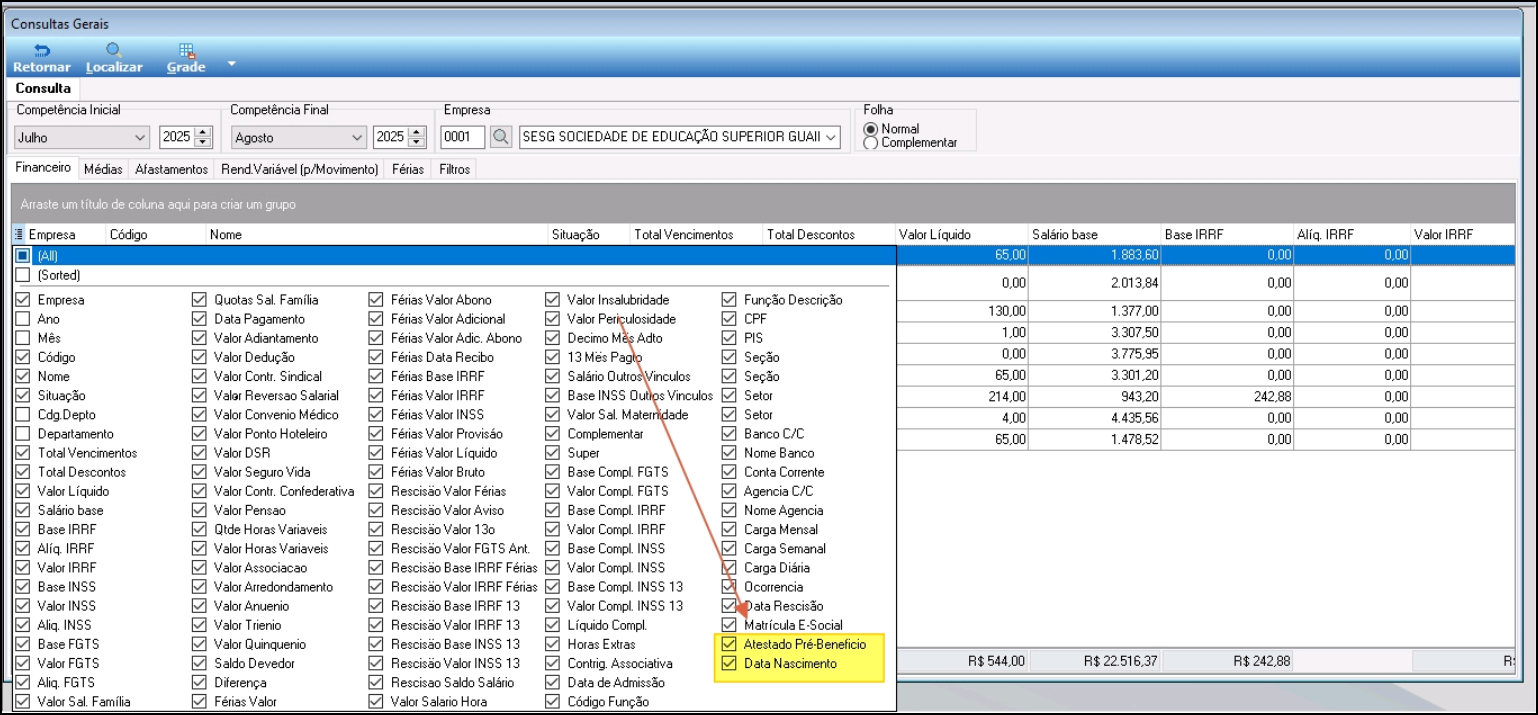Open the Localizar search tool
This screenshot has width=1538, height=715.
[114, 58]
